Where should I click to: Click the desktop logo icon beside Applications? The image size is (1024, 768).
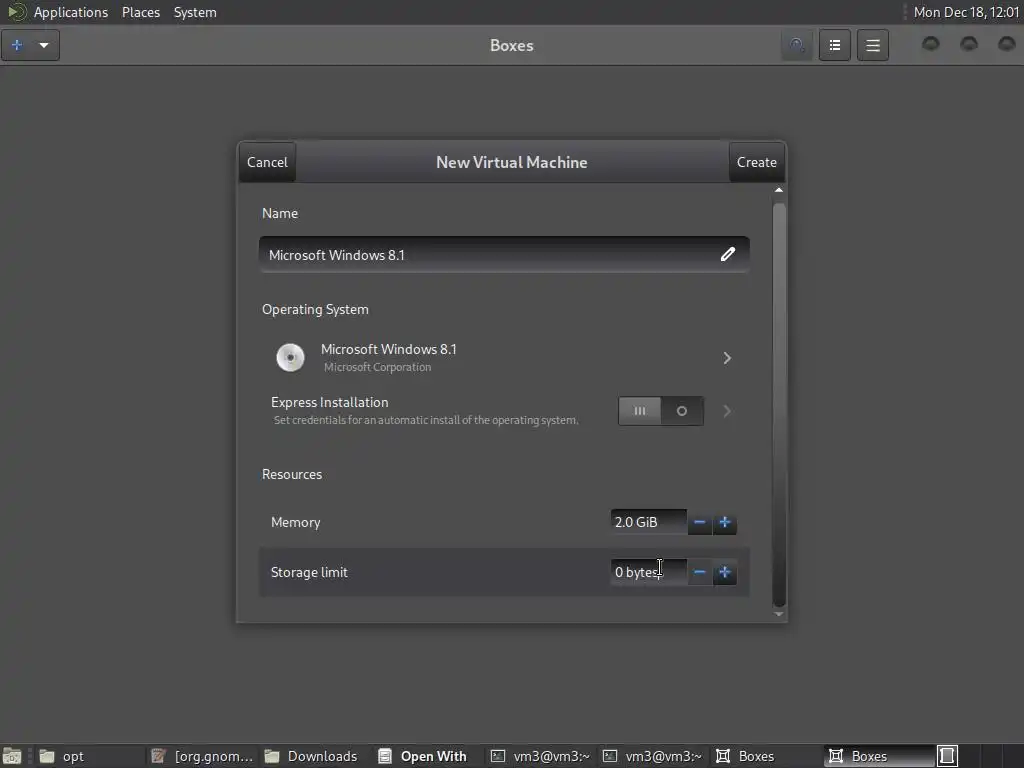tap(16, 12)
